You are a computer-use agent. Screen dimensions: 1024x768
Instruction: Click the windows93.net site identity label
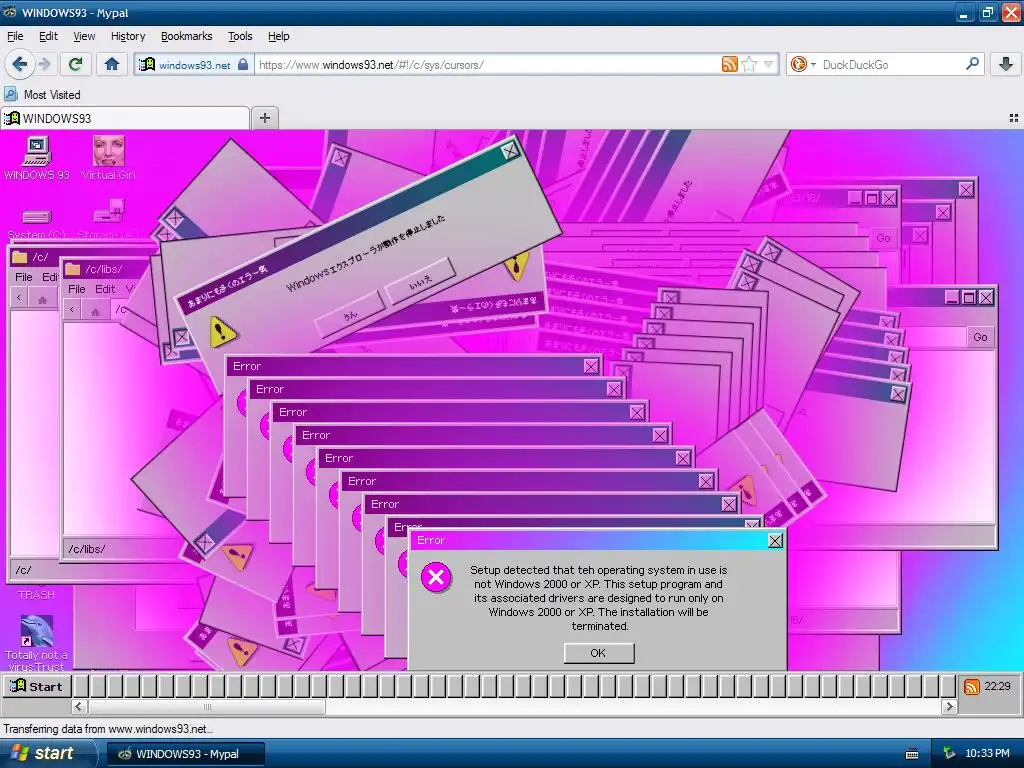click(195, 65)
